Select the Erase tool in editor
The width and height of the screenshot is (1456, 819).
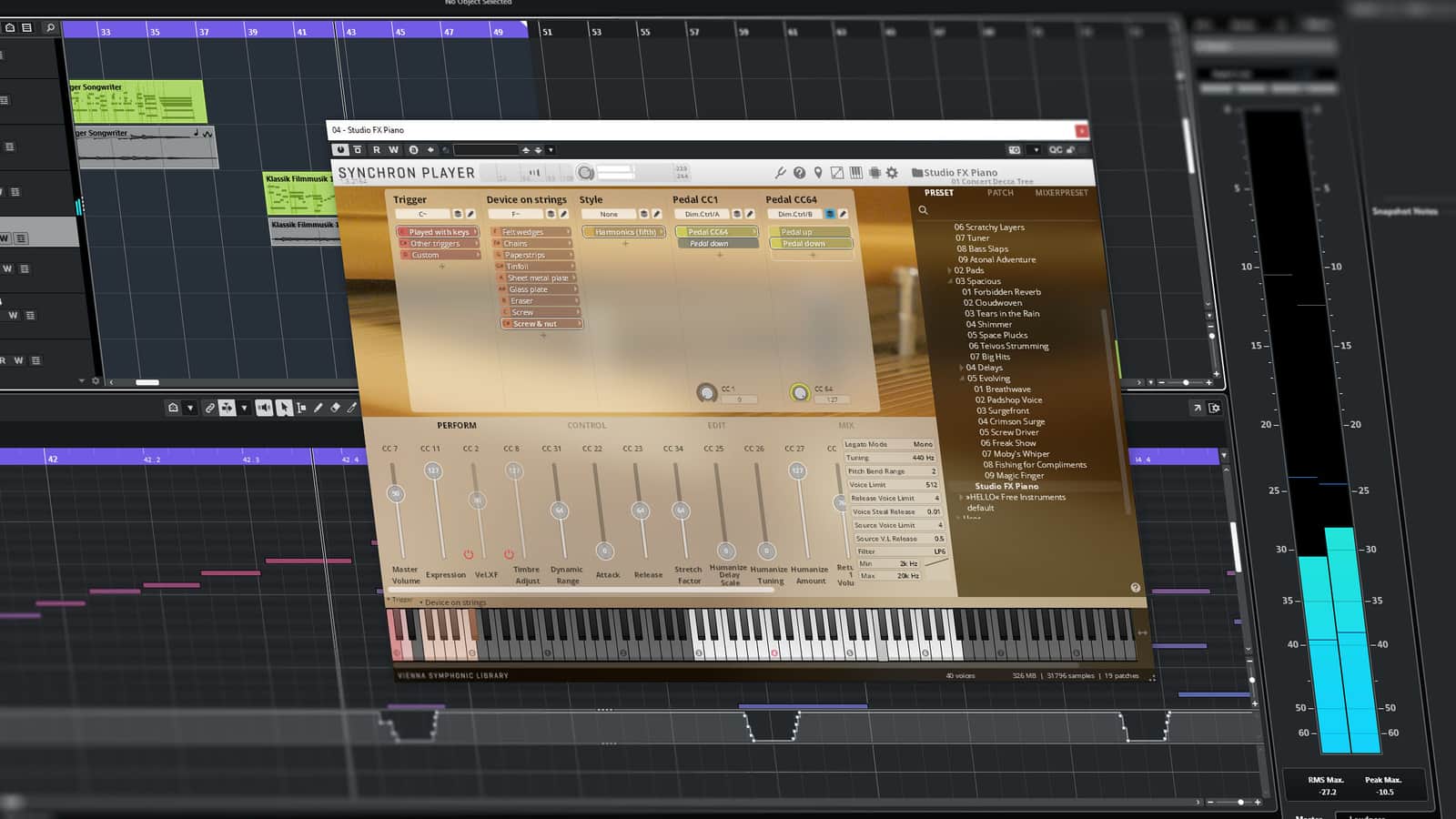click(x=335, y=408)
